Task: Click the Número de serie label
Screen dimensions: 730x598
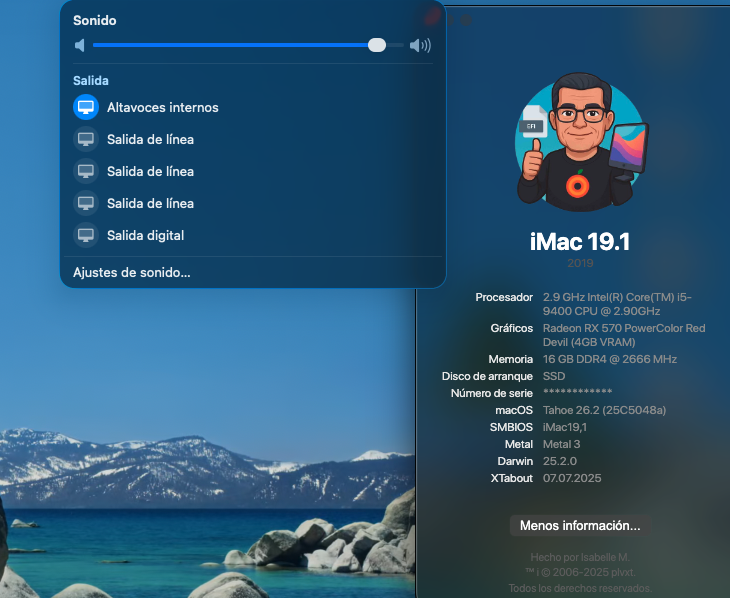Action: click(x=492, y=393)
